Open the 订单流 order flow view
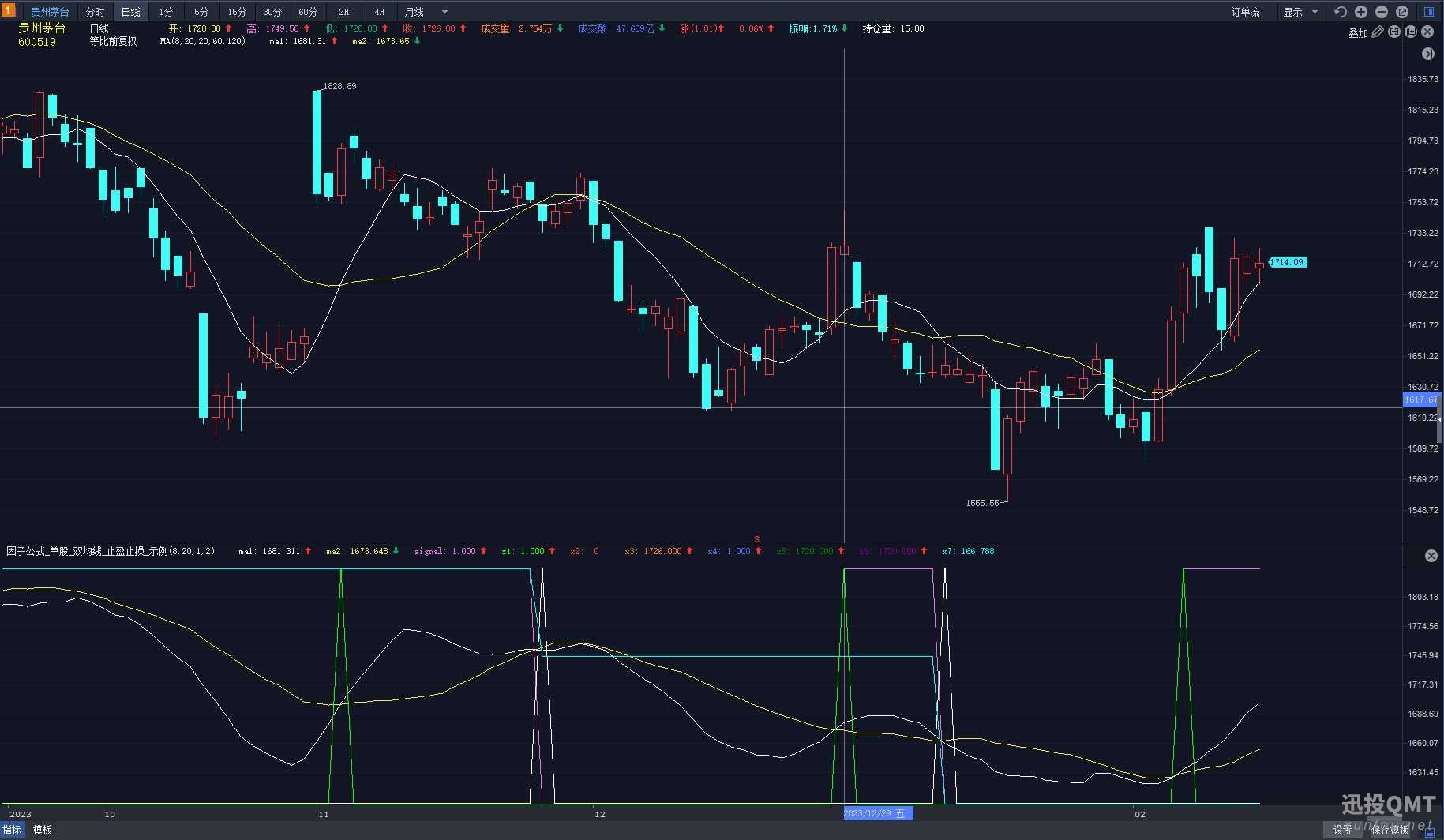The width and height of the screenshot is (1444, 840). click(1245, 12)
